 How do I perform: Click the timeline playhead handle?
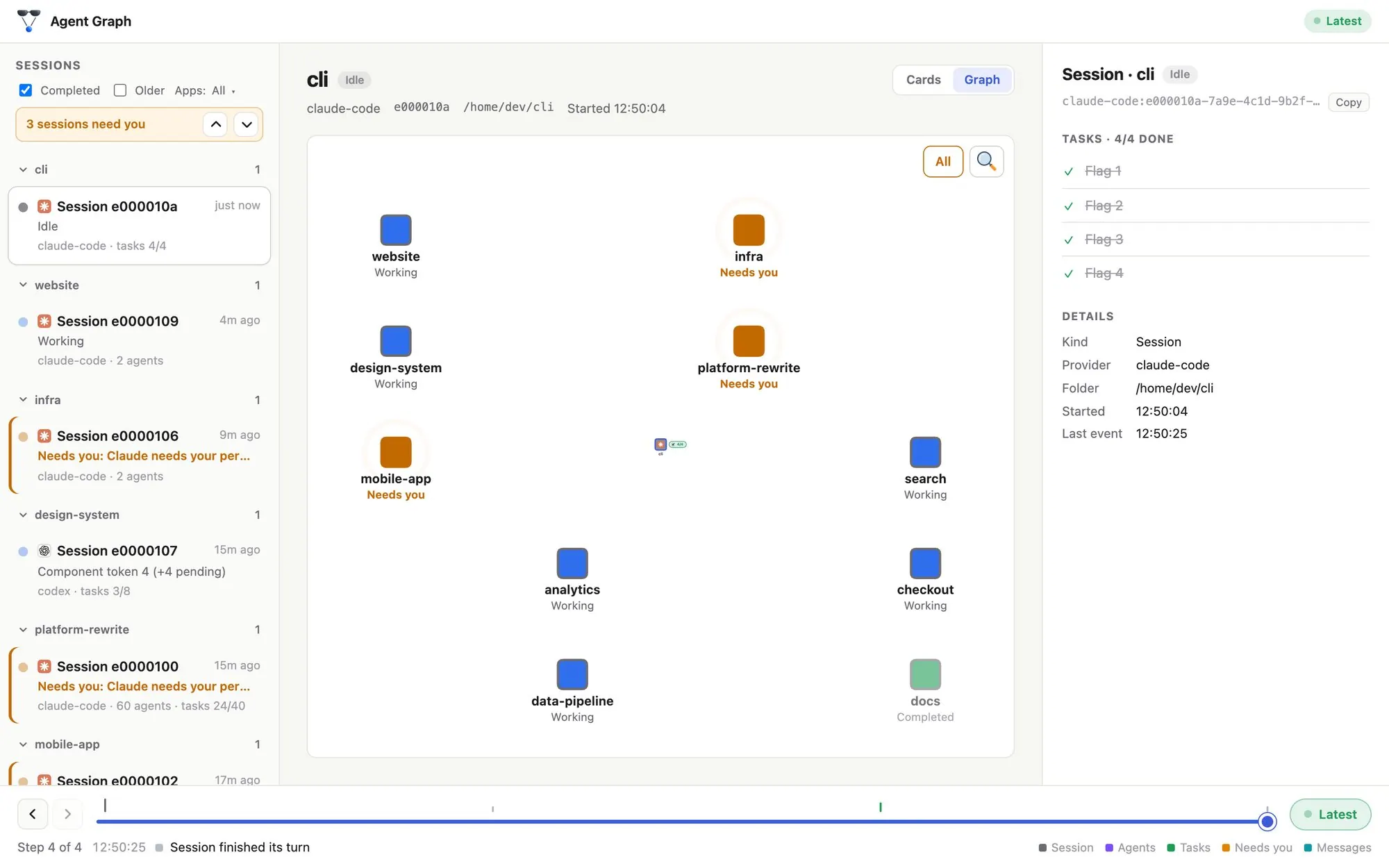coord(1267,822)
